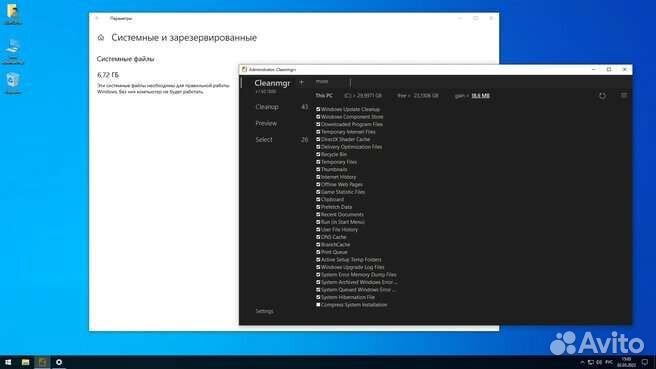656x369 pixels.
Task: Open the user folder desktop icon at the top
Action: (x=12, y=14)
